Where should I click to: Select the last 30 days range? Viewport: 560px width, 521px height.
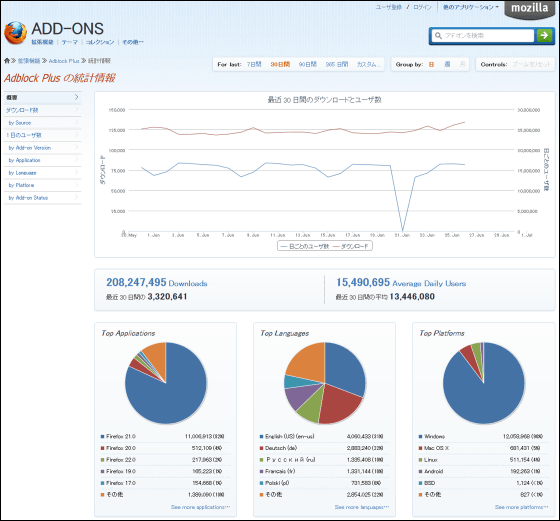(280, 64)
